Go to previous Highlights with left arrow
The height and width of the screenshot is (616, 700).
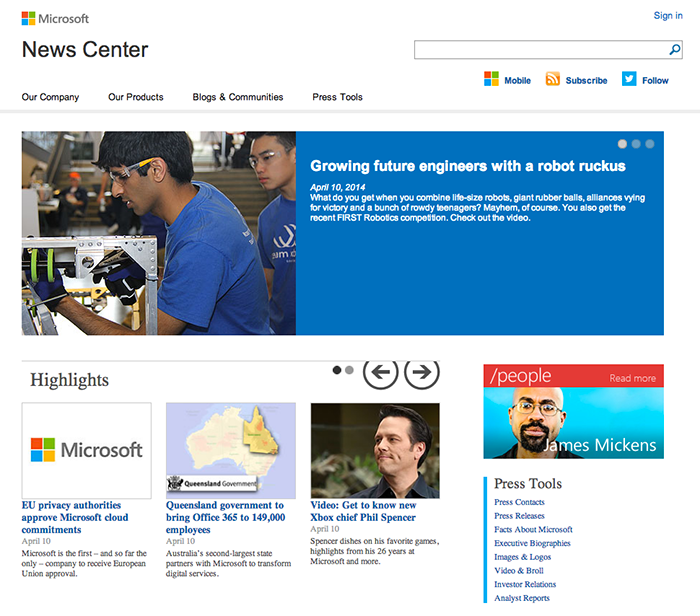[380, 372]
